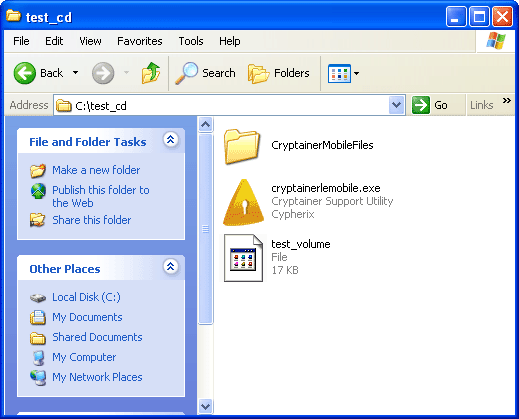The image size is (519, 419).
Task: Select the test_volume file icon
Action: [243, 258]
